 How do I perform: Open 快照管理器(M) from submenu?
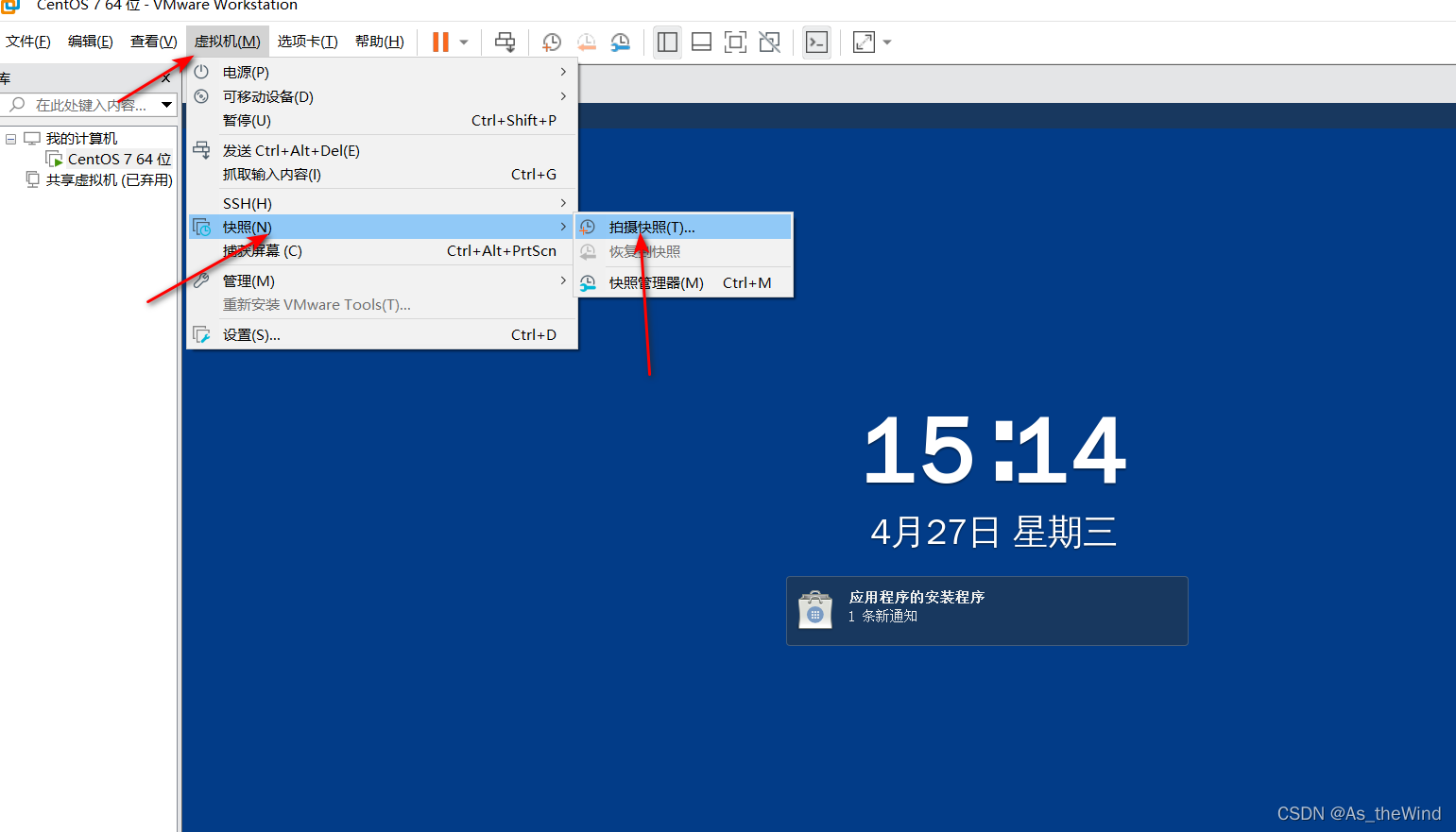click(684, 282)
